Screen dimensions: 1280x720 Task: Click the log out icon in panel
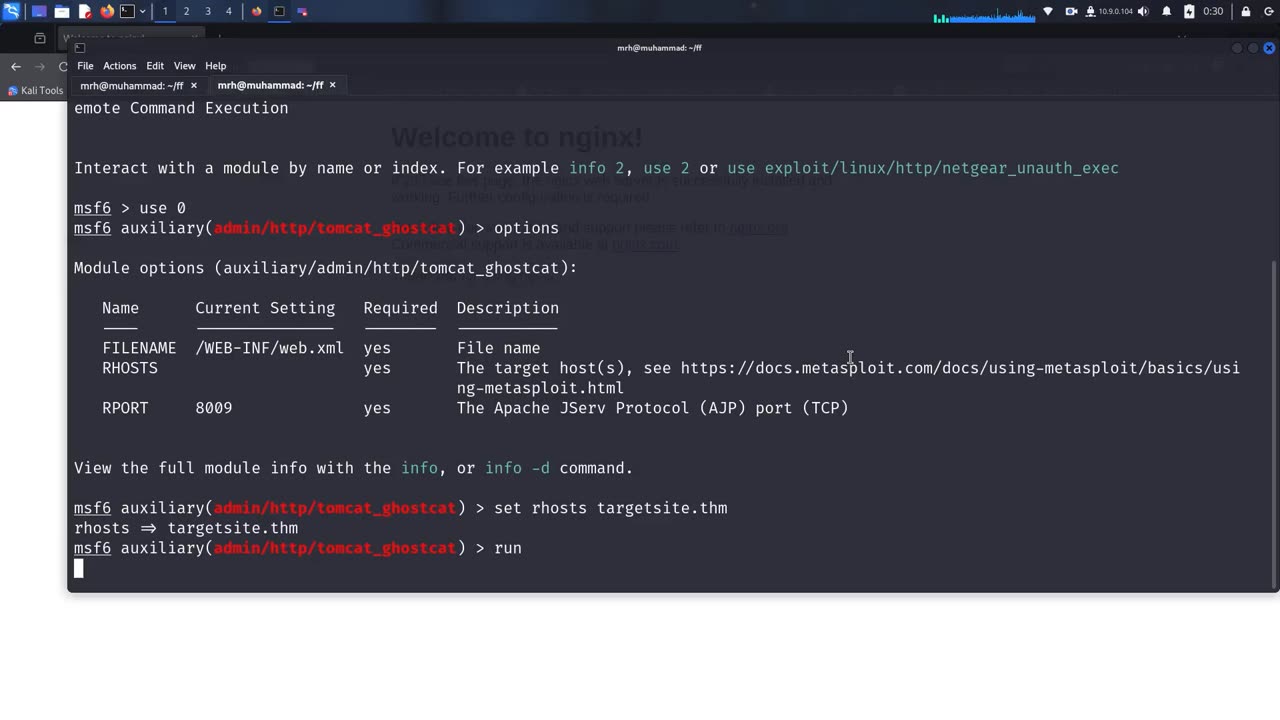tap(1267, 11)
